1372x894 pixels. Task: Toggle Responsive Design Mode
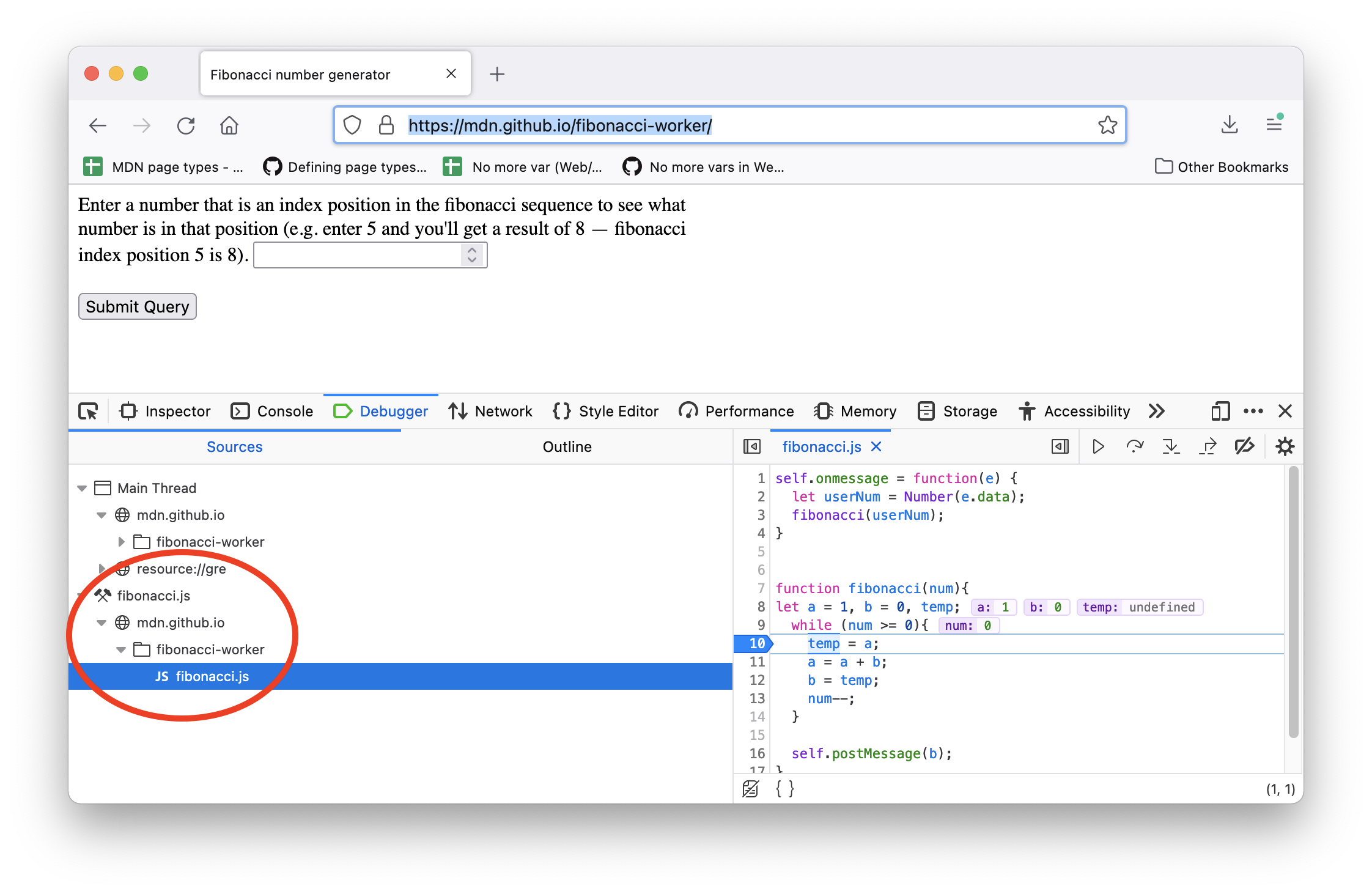click(1219, 411)
